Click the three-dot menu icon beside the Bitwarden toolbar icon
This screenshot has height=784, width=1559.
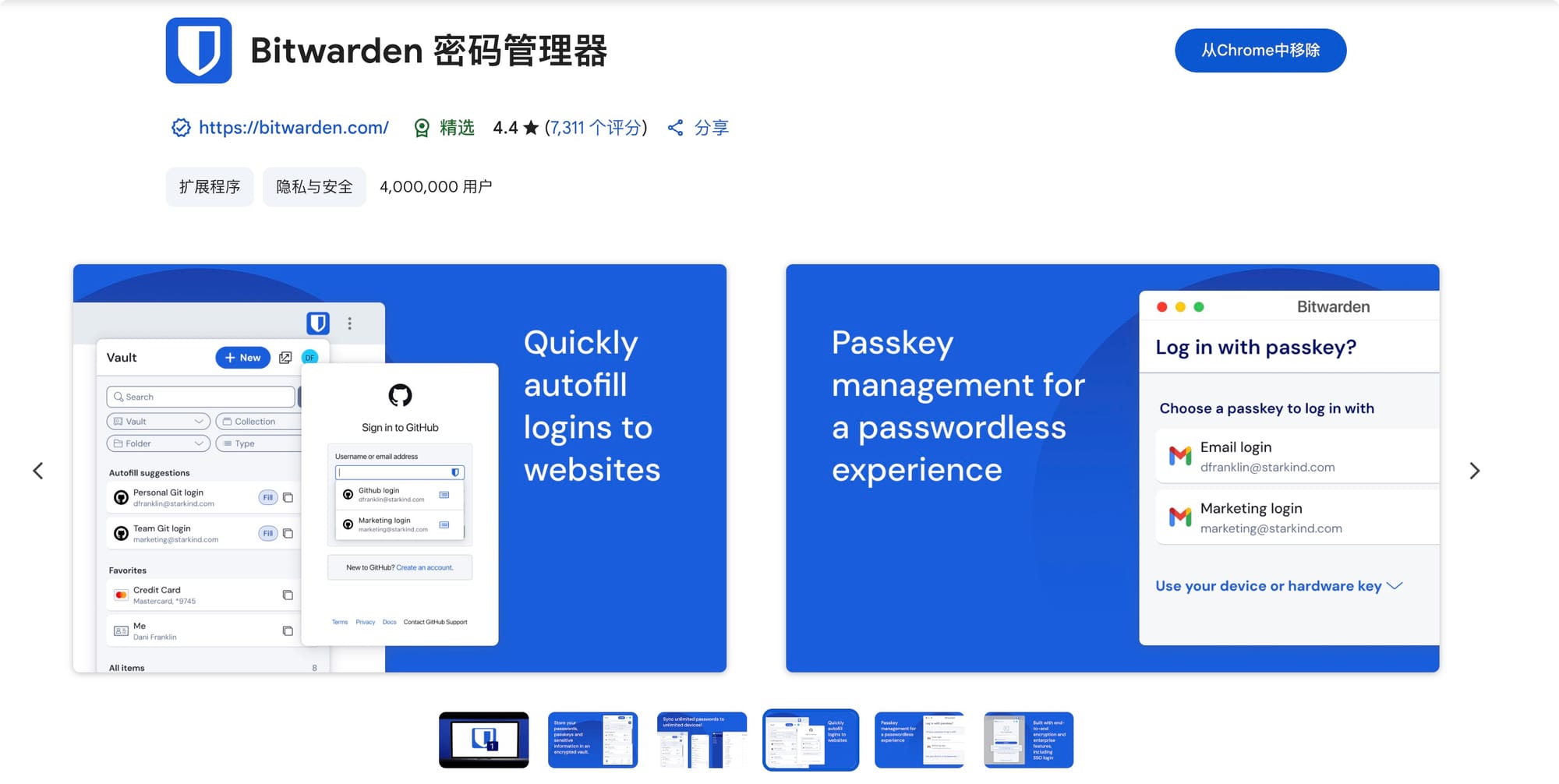pyautogui.click(x=349, y=323)
